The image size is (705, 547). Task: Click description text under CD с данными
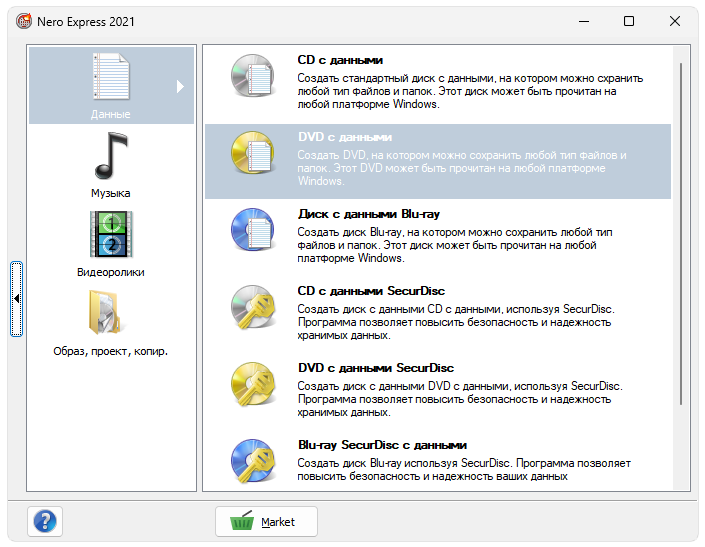pyautogui.click(x=470, y=91)
